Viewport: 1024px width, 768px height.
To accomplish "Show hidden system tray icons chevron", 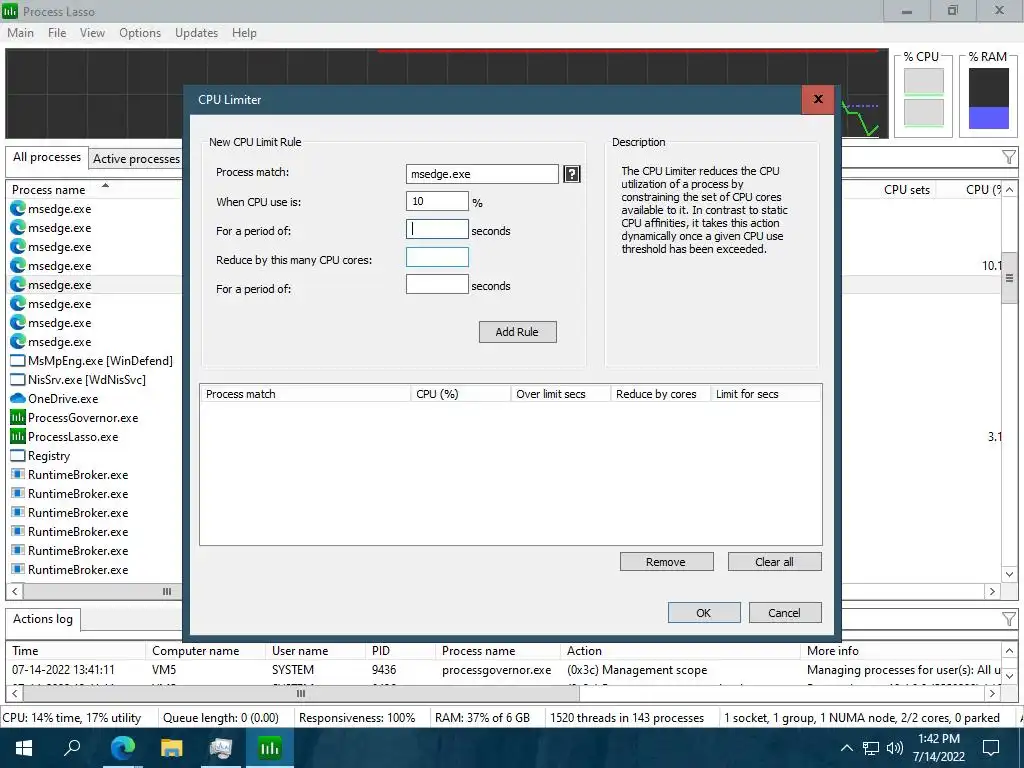I will (846, 748).
